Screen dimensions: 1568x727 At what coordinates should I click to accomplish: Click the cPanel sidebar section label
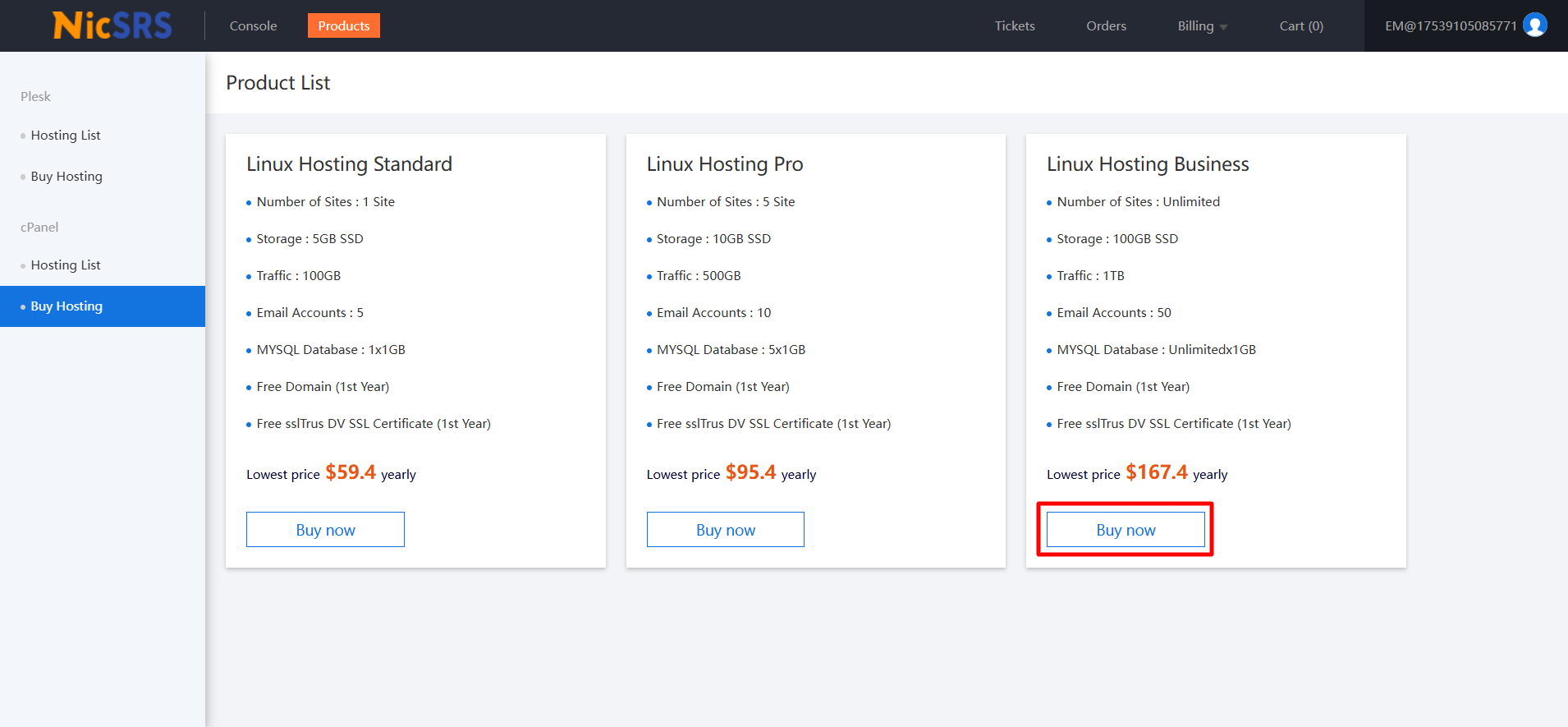[39, 228]
